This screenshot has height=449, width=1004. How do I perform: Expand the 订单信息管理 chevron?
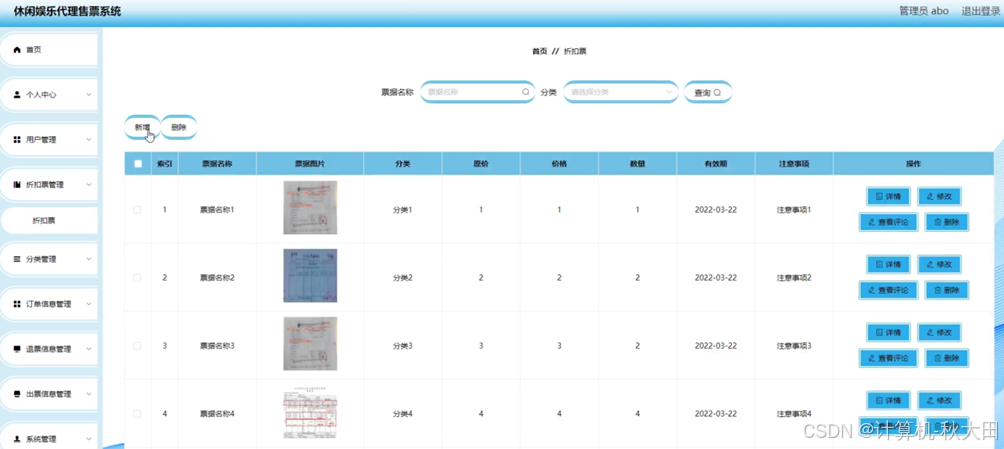point(88,304)
